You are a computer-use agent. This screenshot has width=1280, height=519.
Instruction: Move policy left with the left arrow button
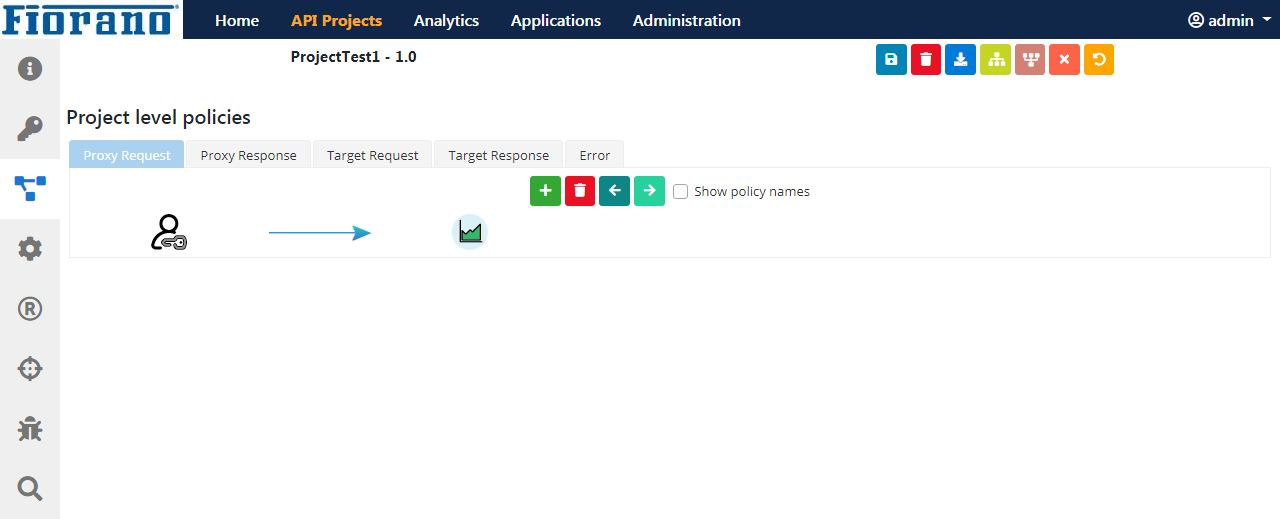614,191
